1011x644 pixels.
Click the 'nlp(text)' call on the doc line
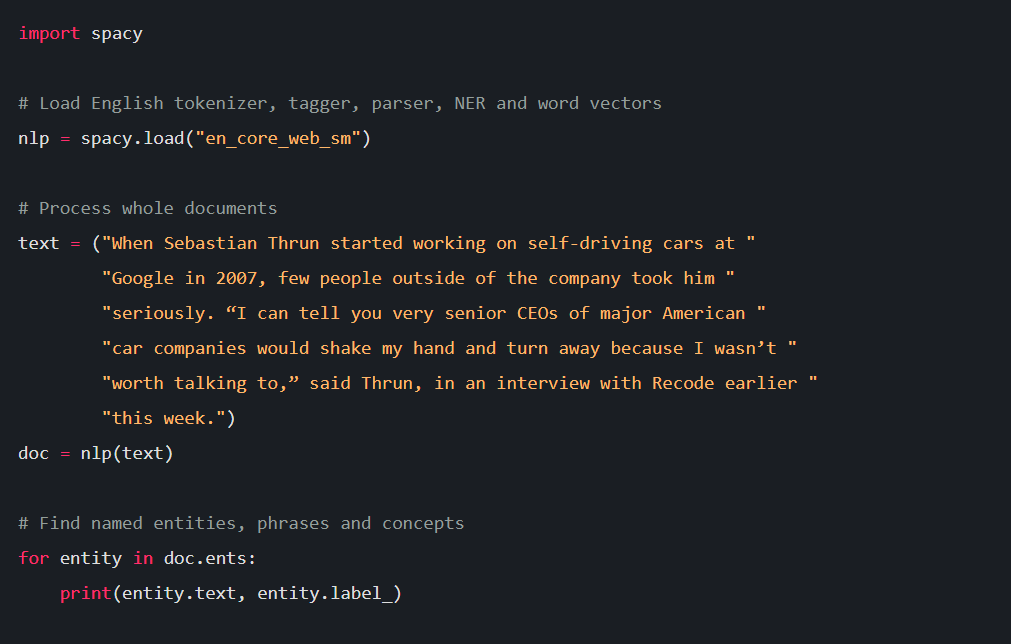127,454
